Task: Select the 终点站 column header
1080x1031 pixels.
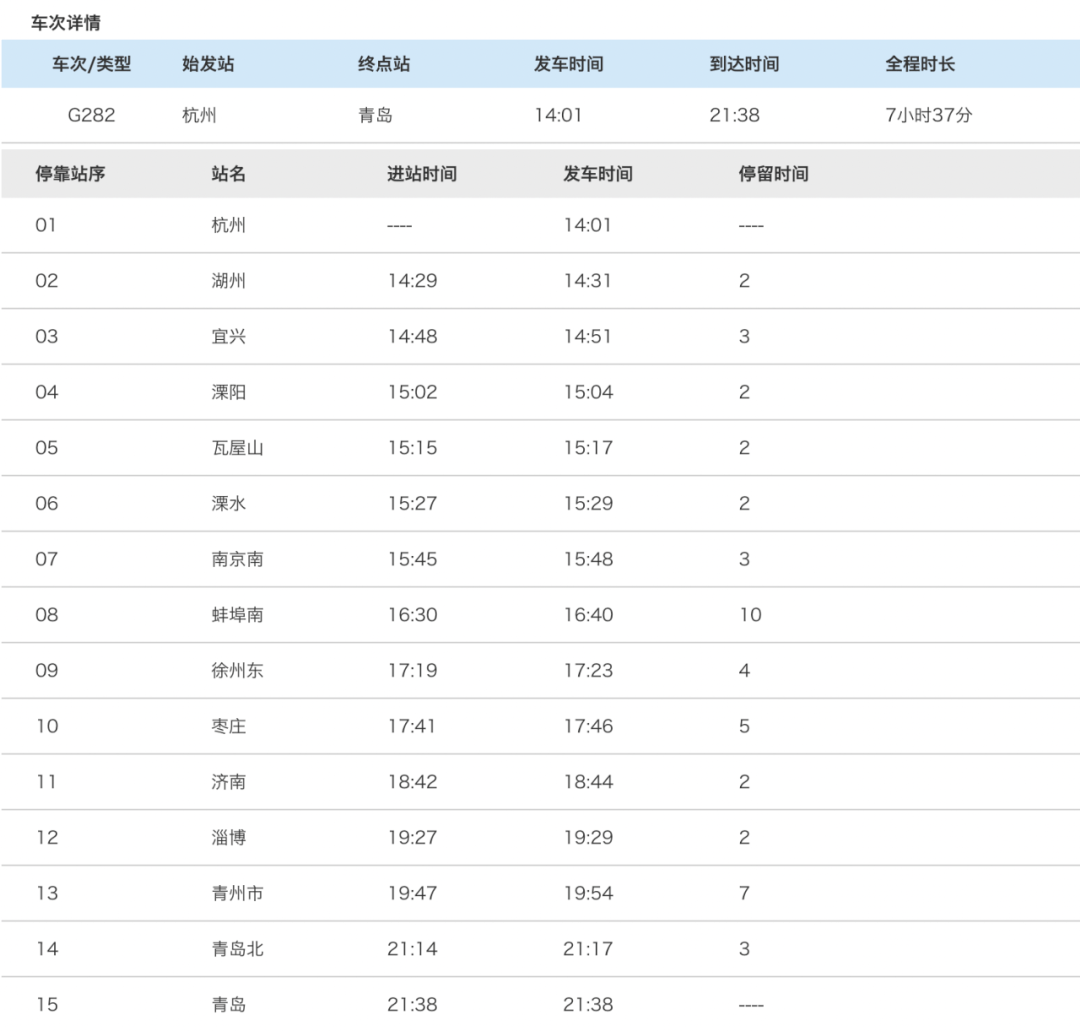Action: pos(384,64)
